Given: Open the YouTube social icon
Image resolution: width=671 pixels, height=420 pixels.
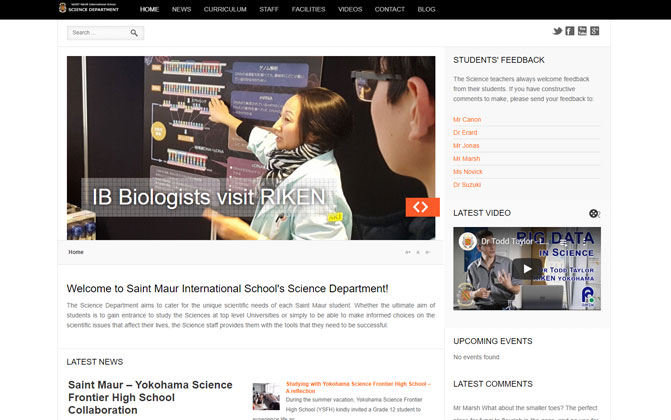Looking at the screenshot, I should coord(582,31).
